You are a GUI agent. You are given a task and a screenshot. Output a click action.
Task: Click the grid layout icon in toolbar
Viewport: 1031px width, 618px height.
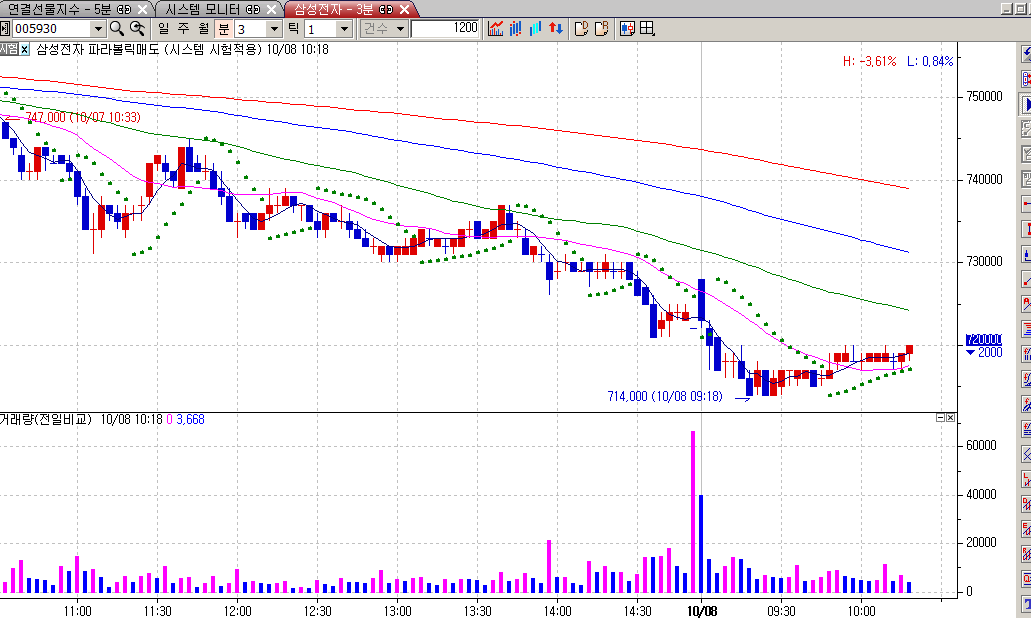tap(647, 28)
